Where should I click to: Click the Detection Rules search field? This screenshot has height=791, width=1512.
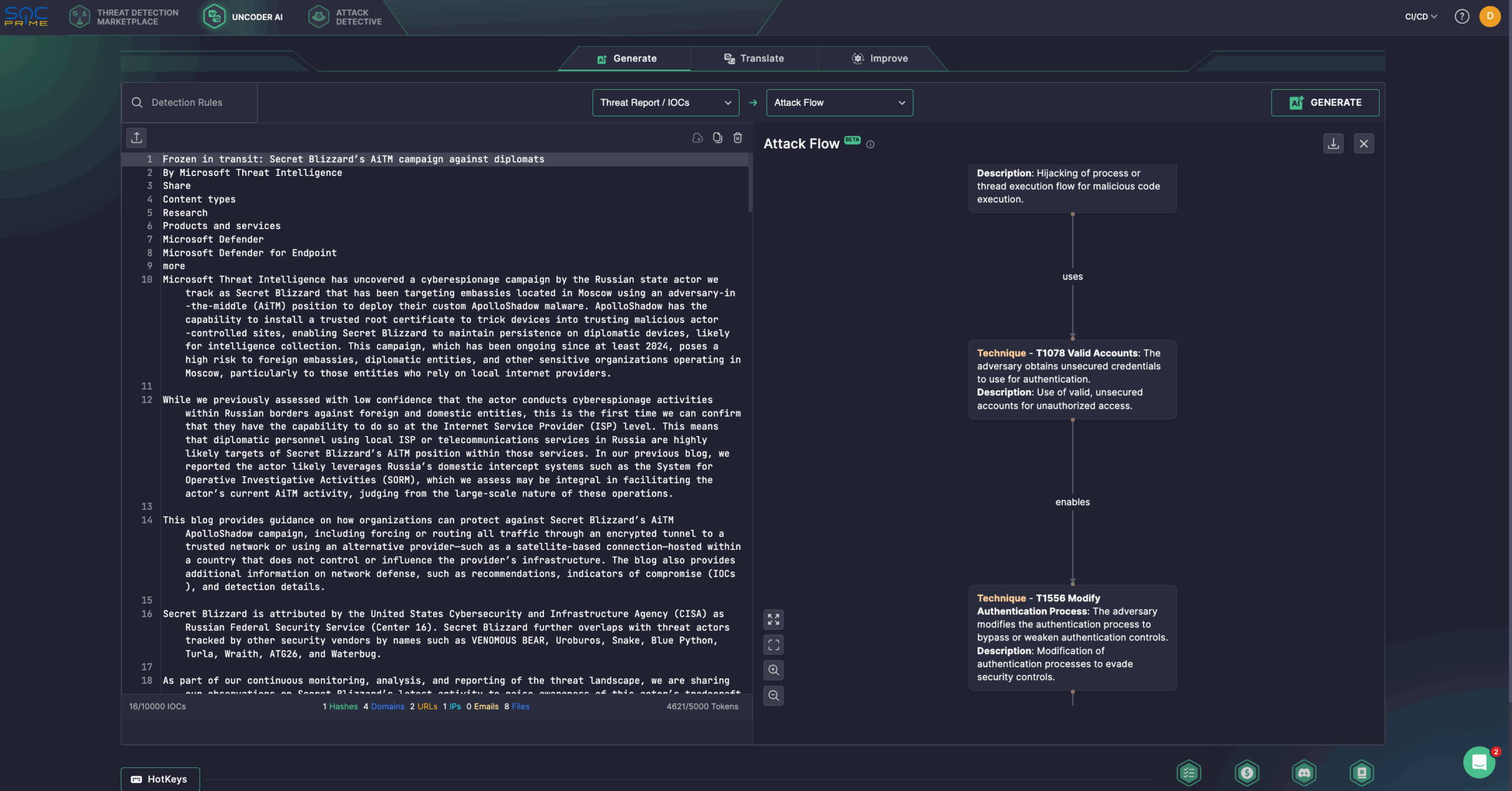[x=189, y=103]
